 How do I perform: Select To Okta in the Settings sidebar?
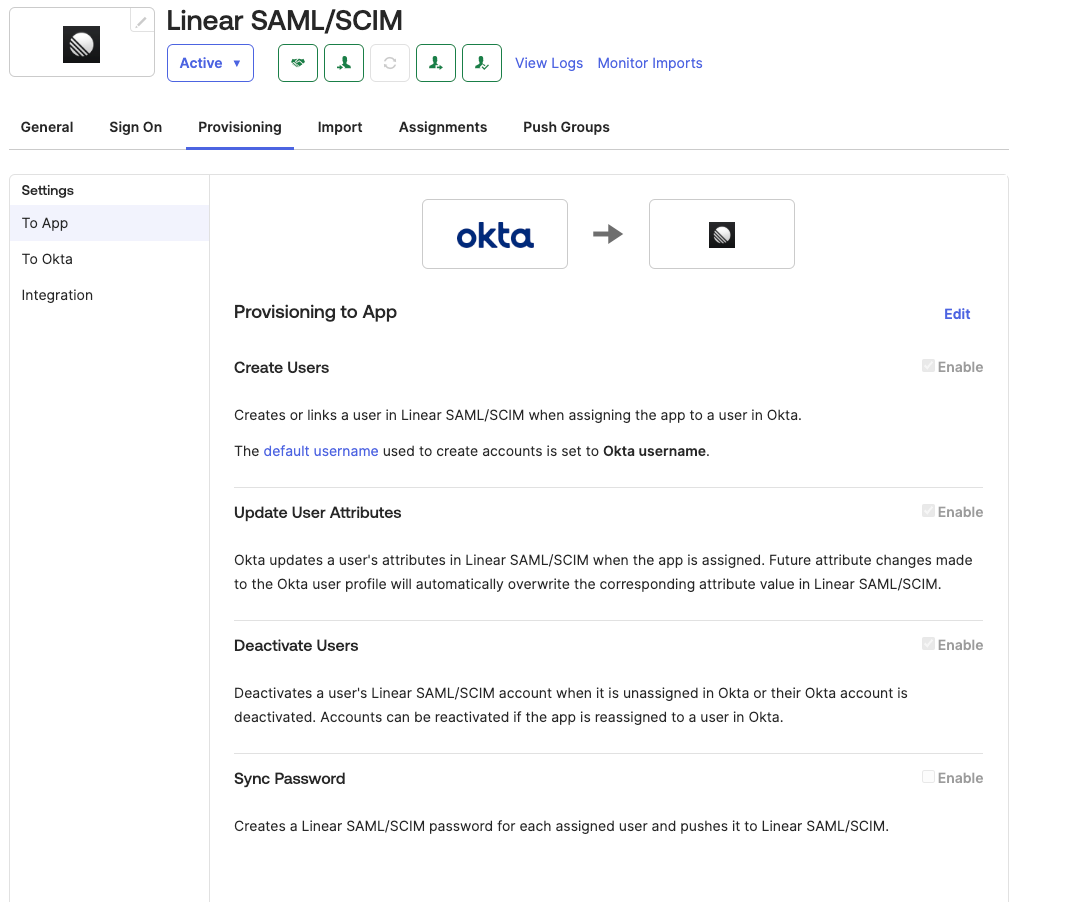point(47,258)
